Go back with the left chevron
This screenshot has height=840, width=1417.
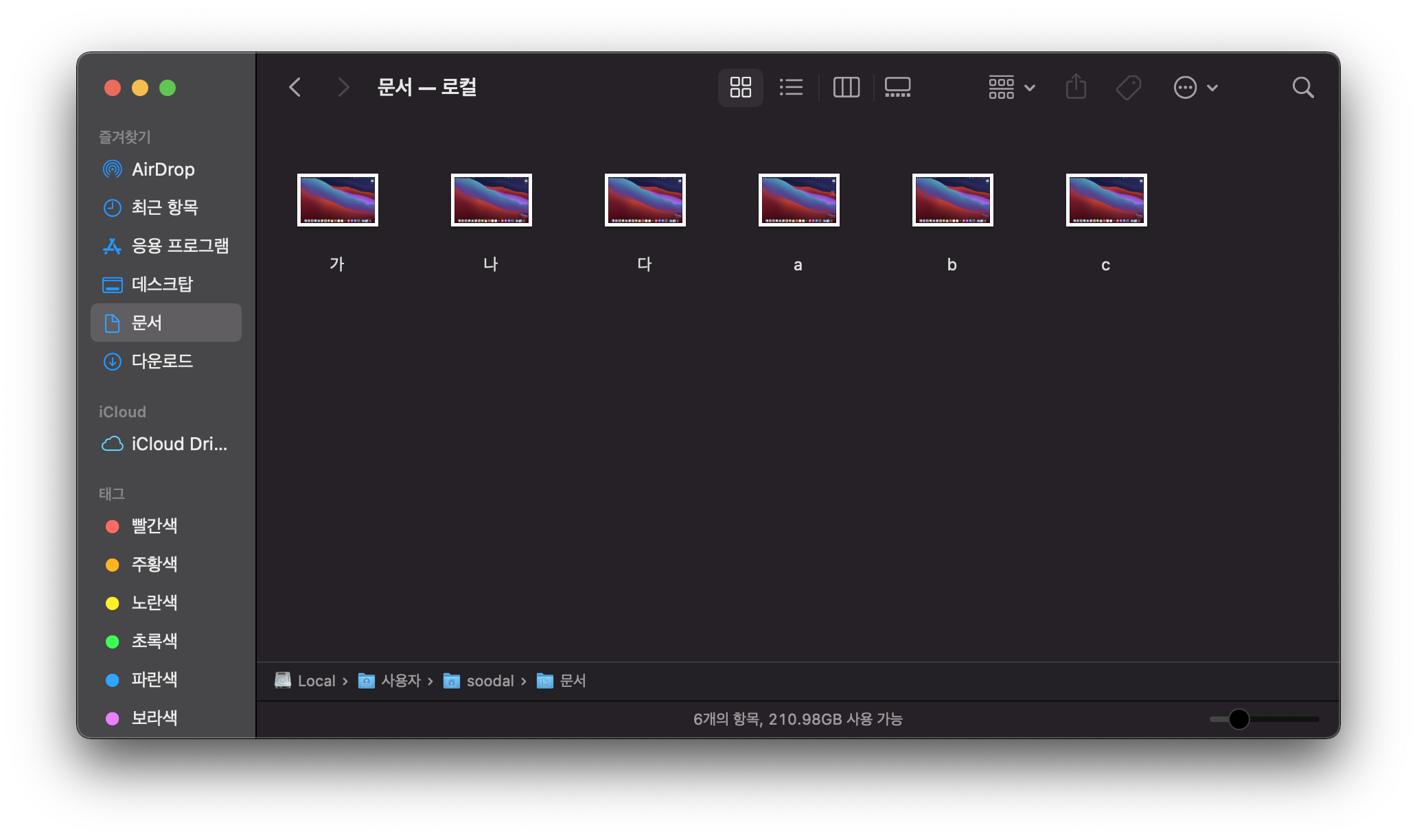pyautogui.click(x=295, y=87)
